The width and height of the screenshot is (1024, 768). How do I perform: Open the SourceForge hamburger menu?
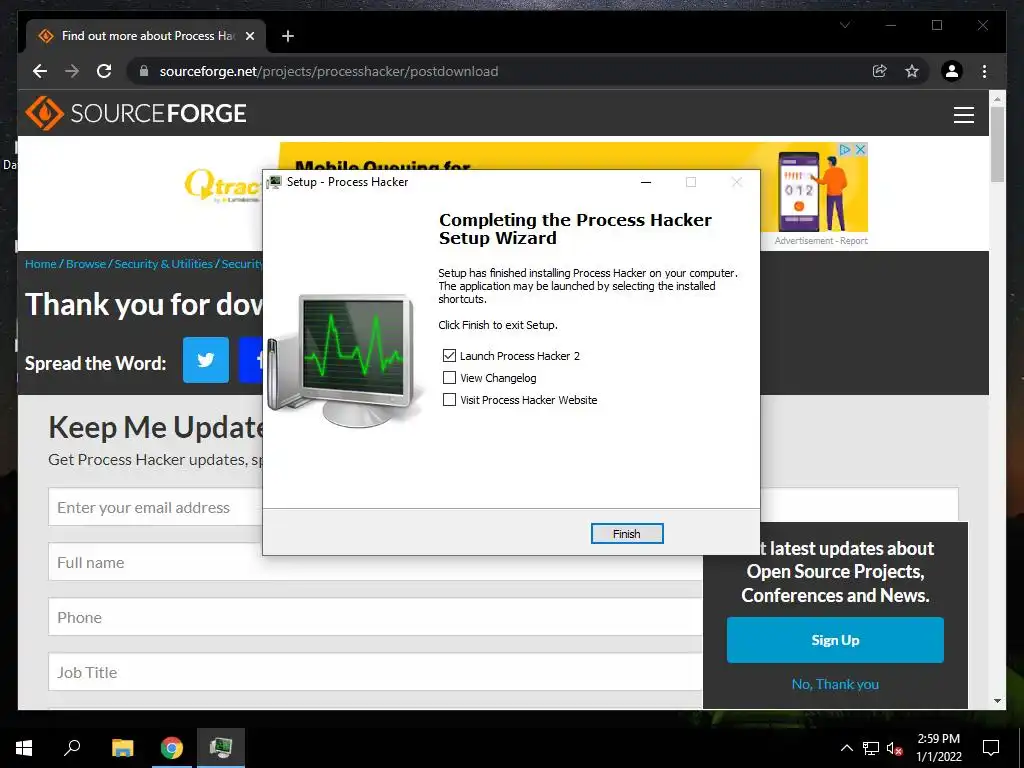(x=963, y=114)
